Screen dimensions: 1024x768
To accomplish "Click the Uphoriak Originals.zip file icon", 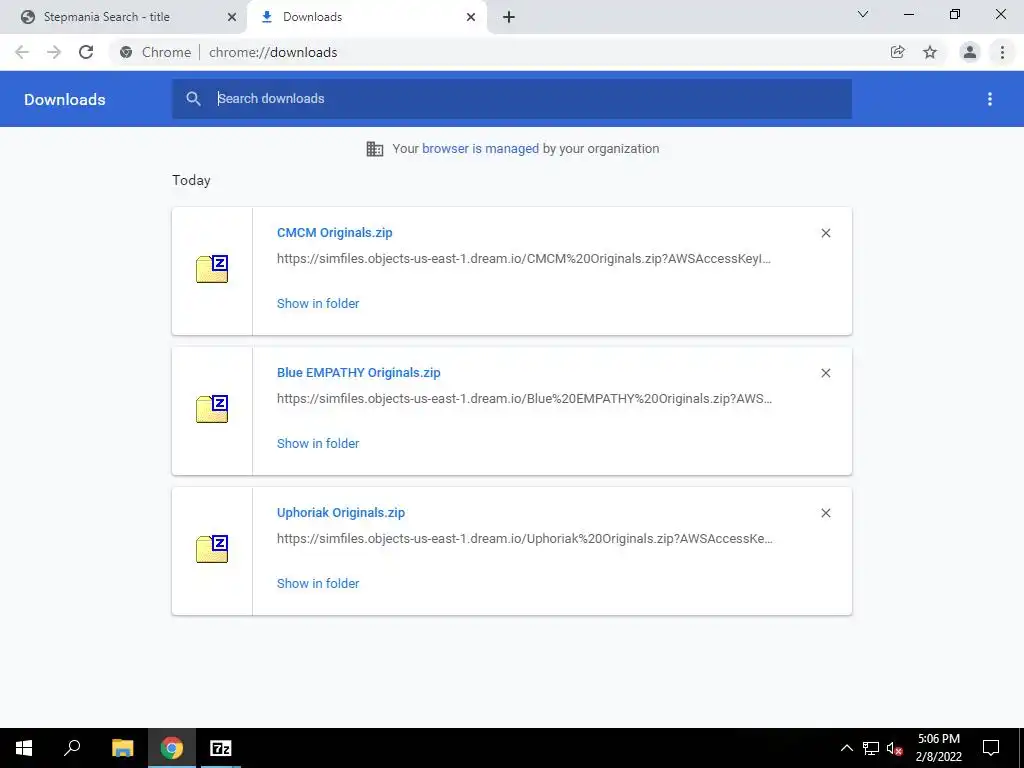I will pos(212,549).
